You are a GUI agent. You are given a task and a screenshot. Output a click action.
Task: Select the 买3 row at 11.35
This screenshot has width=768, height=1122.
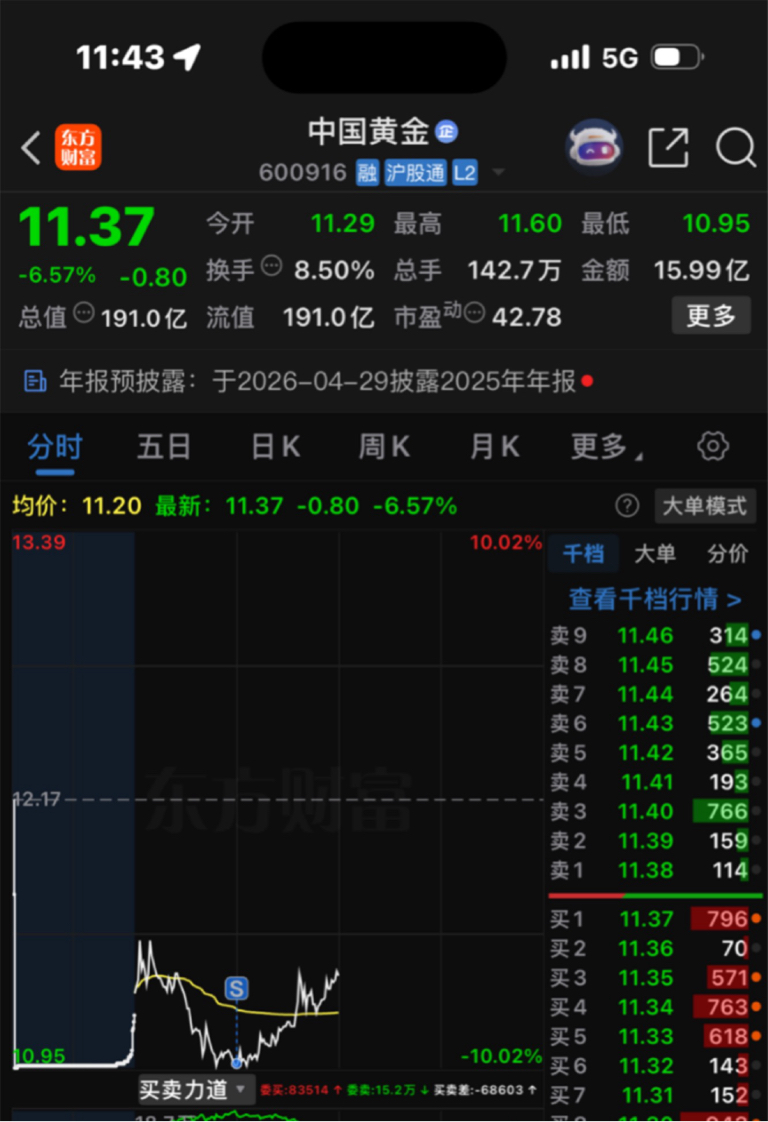(655, 977)
